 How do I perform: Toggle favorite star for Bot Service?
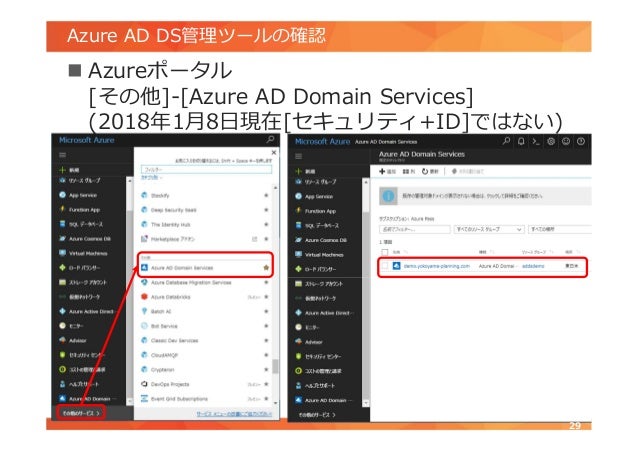pyautogui.click(x=266, y=326)
